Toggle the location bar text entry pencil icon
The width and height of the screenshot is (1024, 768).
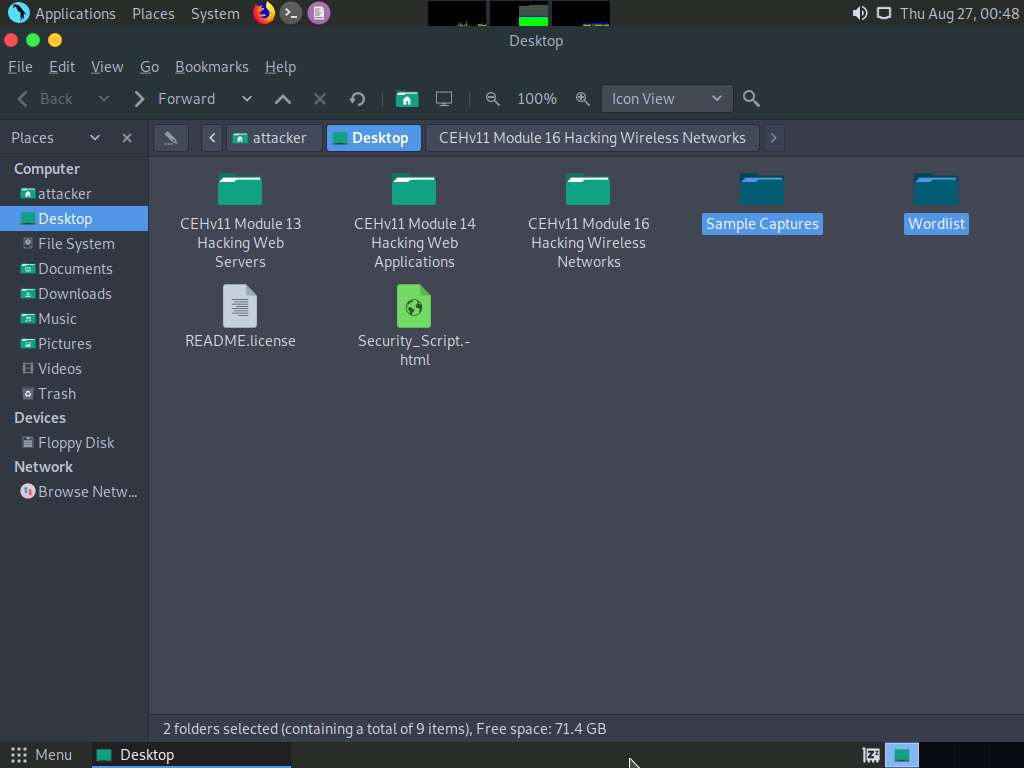(170, 137)
